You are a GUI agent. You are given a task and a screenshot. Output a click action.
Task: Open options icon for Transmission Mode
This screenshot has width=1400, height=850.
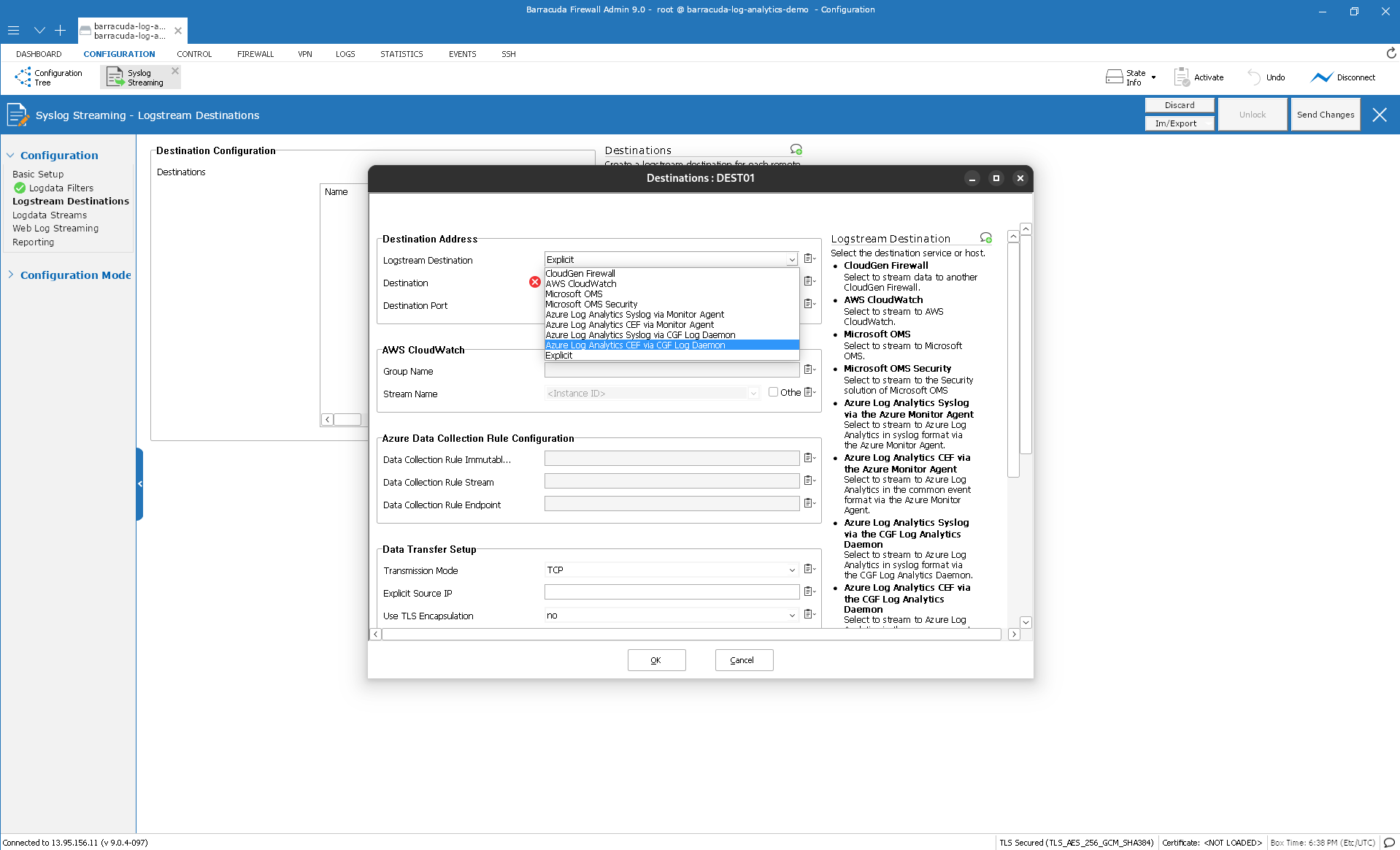coord(809,569)
